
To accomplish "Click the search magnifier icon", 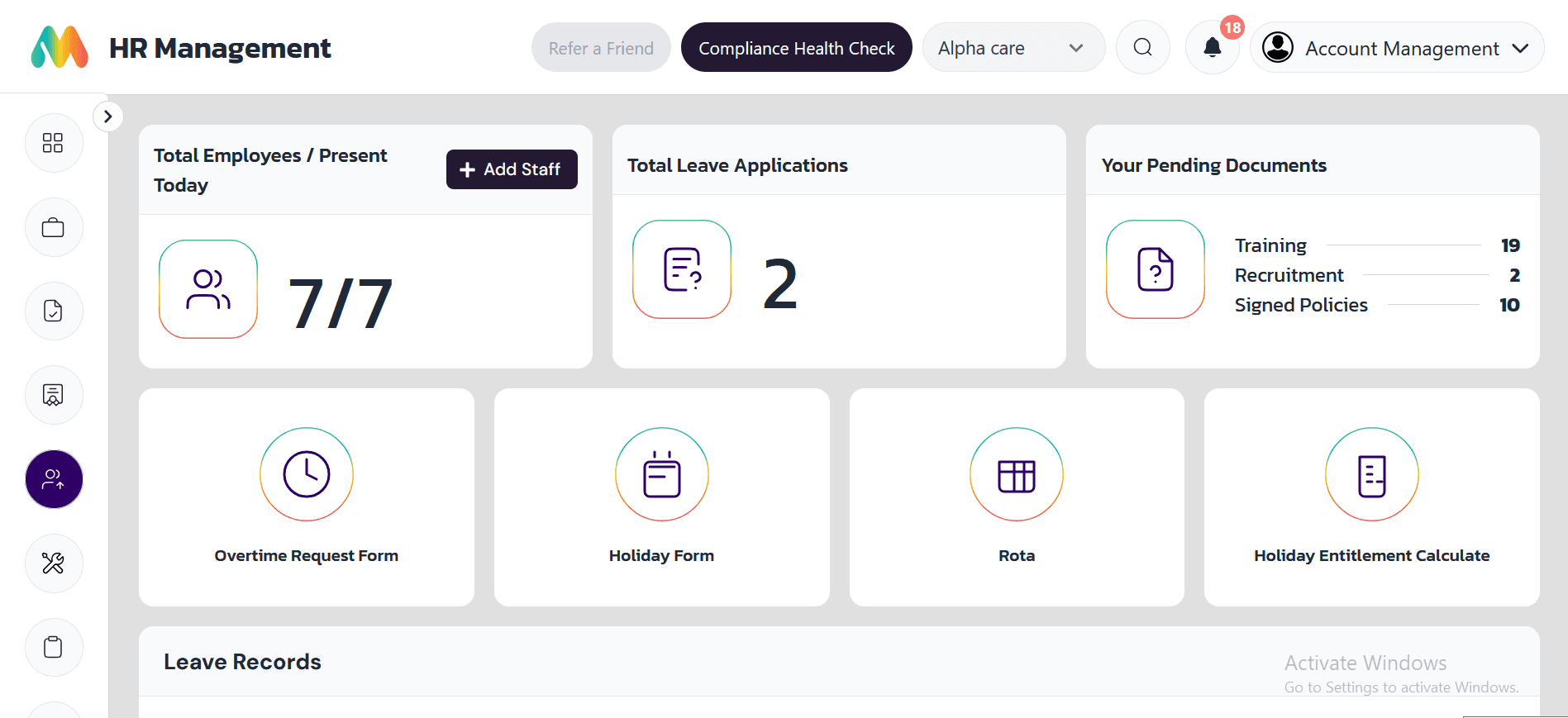I will click(1142, 48).
